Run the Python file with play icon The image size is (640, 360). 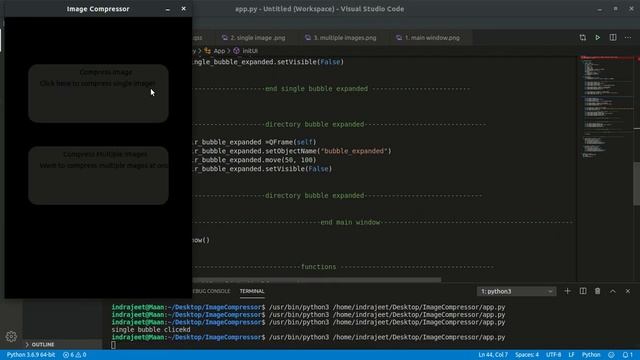point(598,38)
